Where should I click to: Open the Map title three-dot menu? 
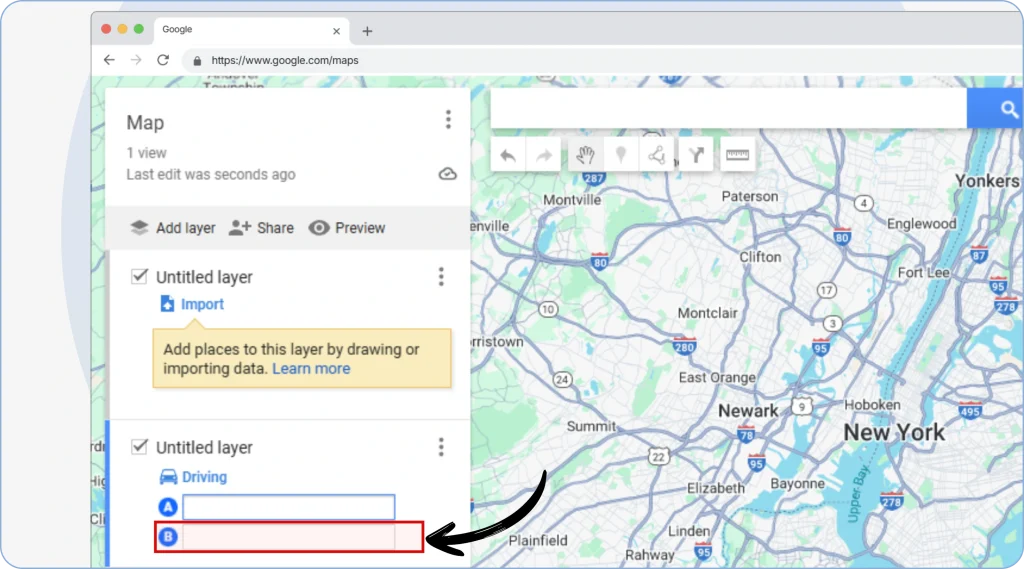pos(448,120)
